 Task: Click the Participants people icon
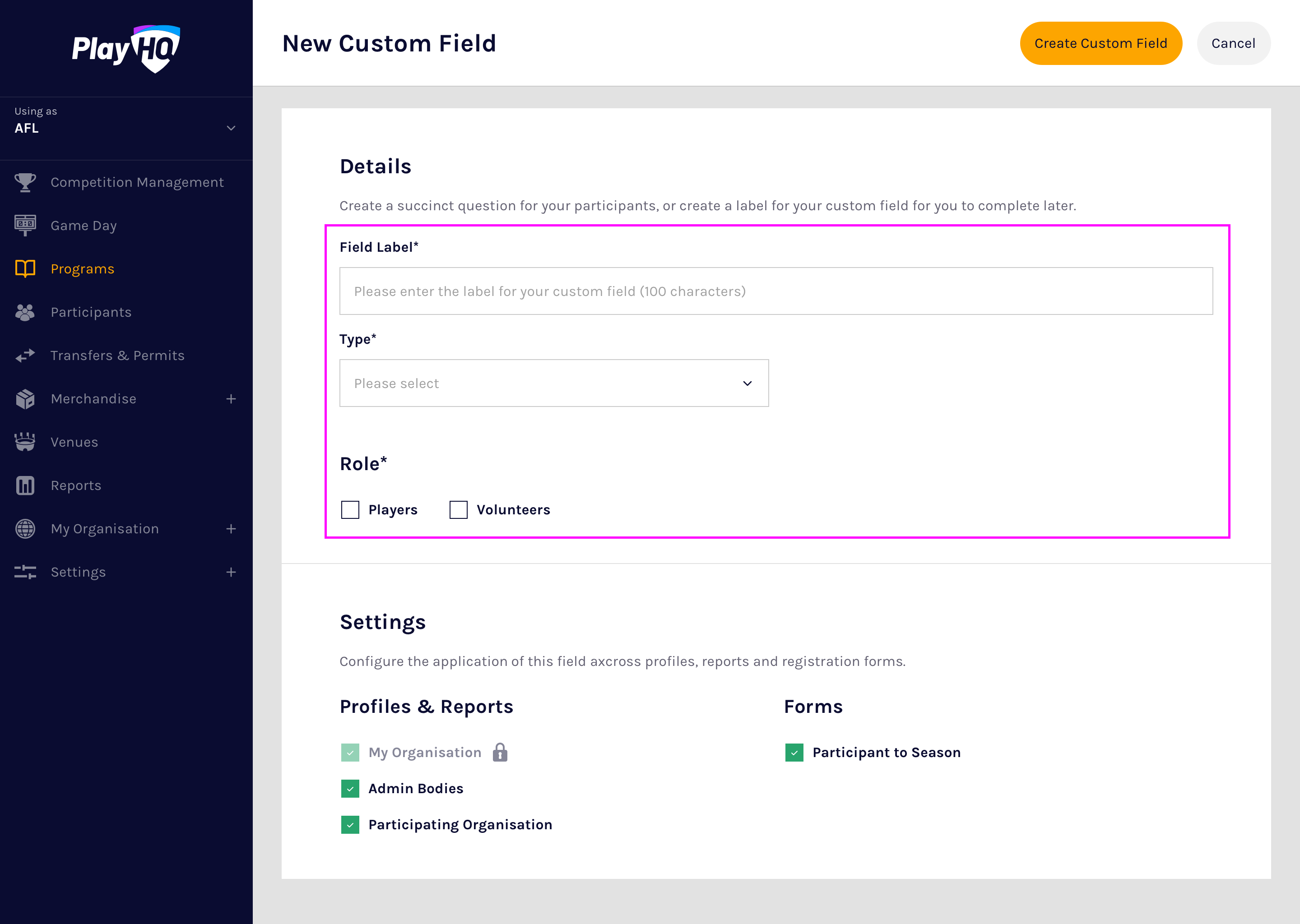[25, 312]
